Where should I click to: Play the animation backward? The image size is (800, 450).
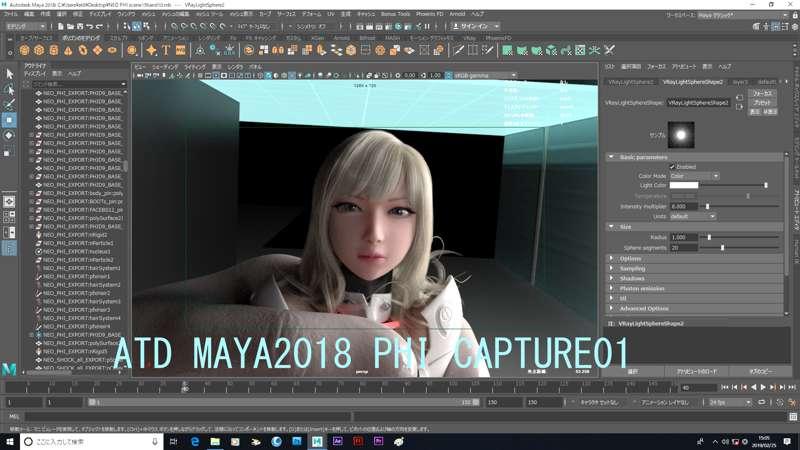point(754,388)
